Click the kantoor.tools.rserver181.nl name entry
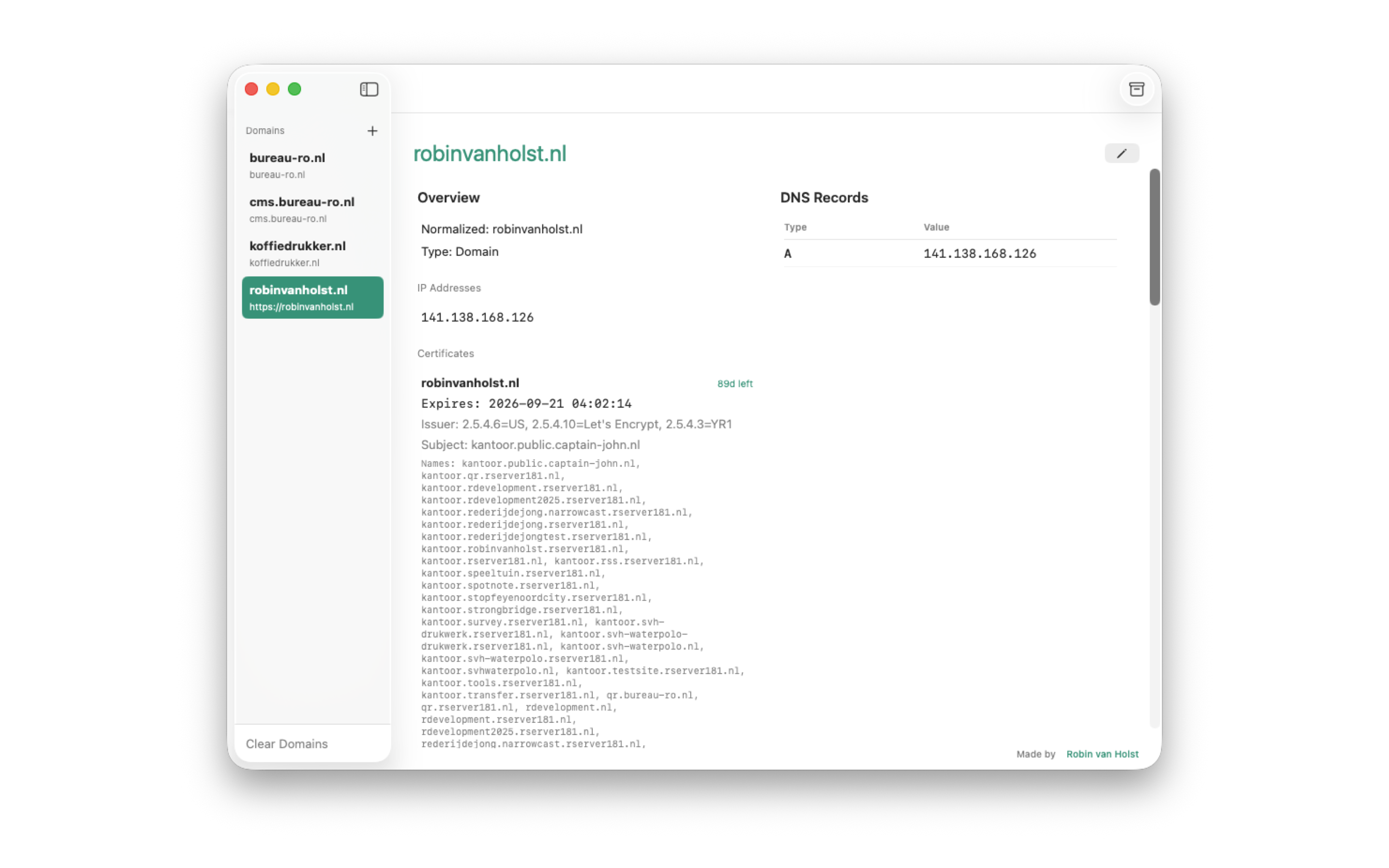The width and height of the screenshot is (1389, 868). coord(502,683)
